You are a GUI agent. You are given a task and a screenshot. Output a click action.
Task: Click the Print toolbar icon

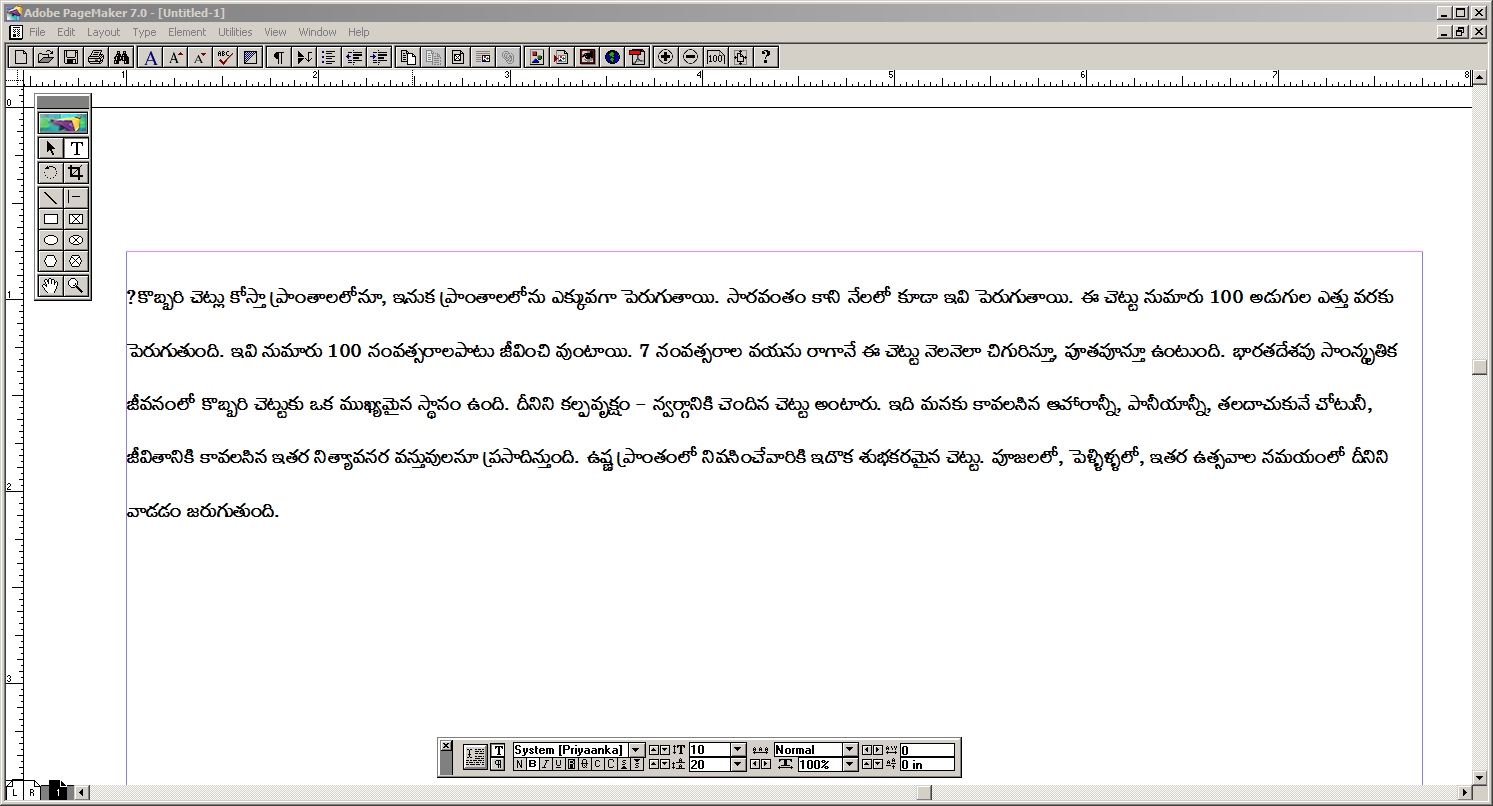pos(96,57)
